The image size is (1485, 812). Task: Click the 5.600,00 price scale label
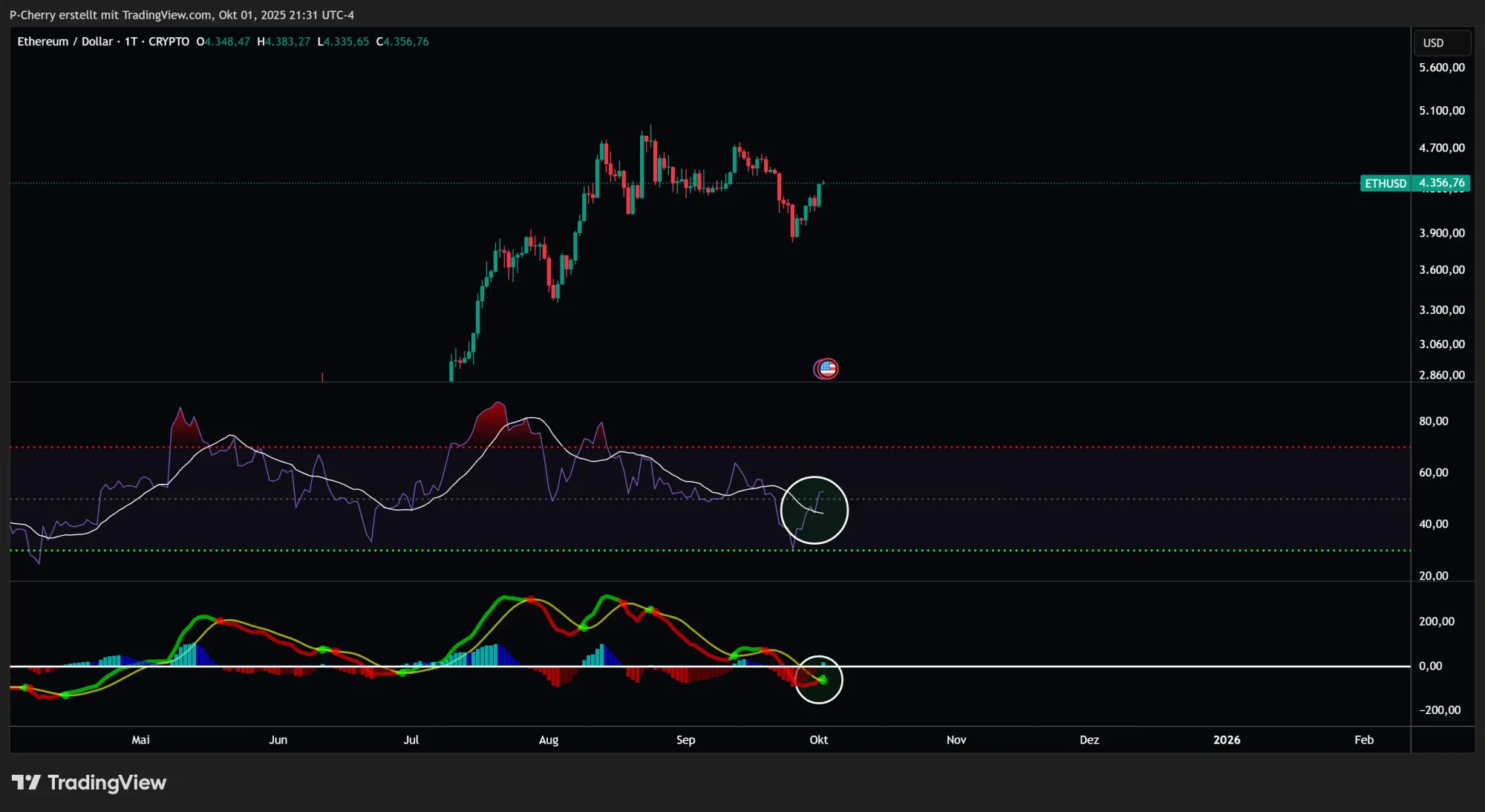pos(1441,68)
